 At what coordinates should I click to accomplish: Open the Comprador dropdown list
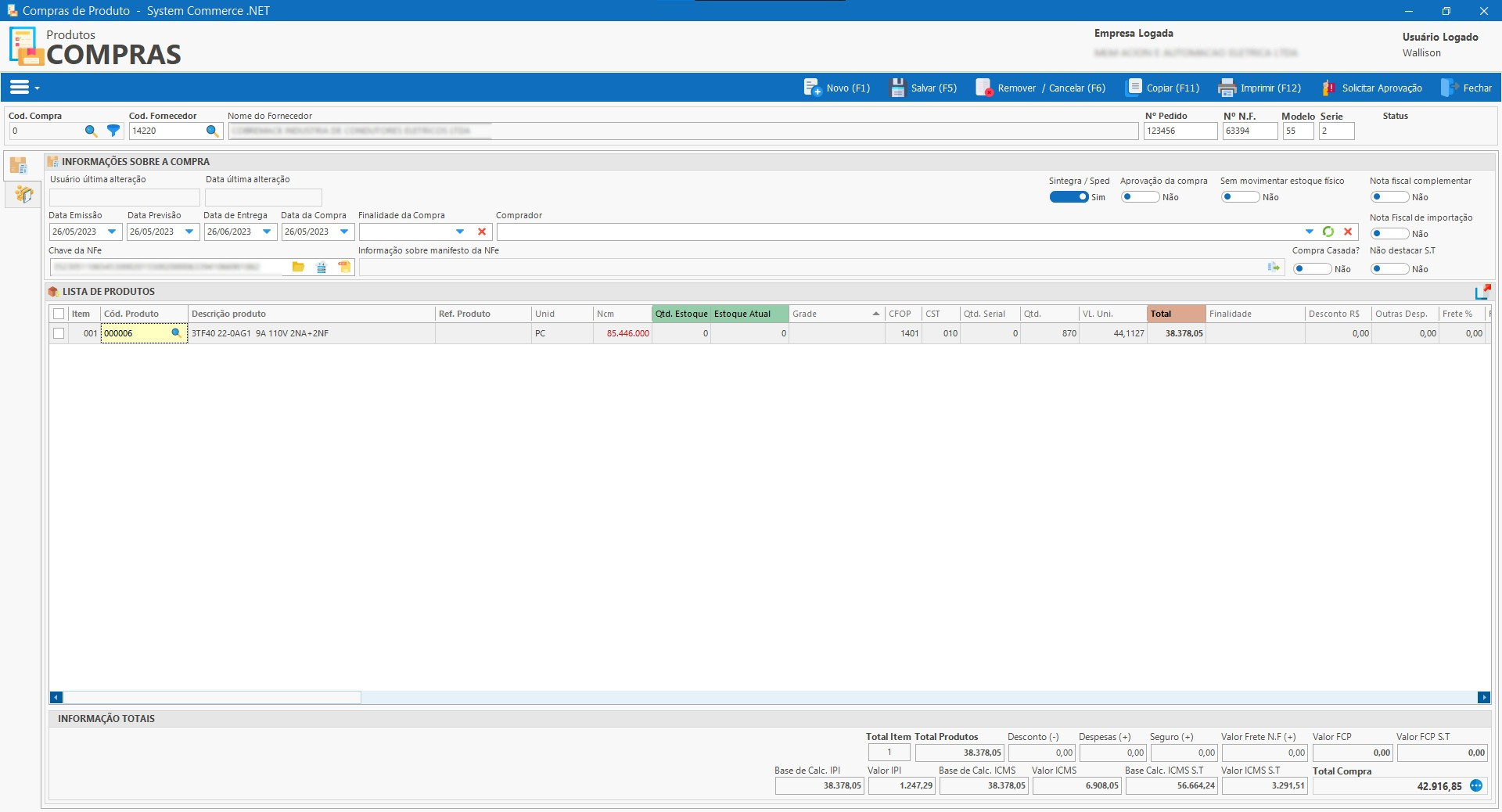(x=1310, y=232)
